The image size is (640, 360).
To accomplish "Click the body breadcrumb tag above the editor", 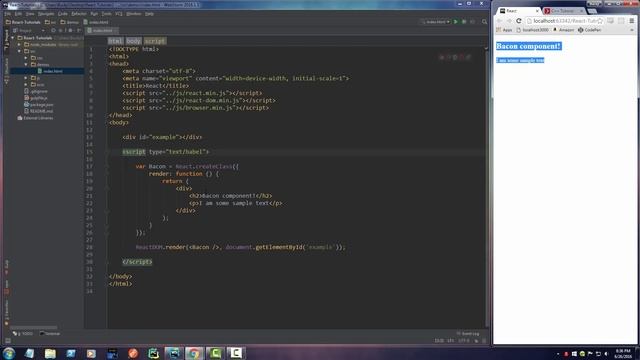I will [133, 41].
